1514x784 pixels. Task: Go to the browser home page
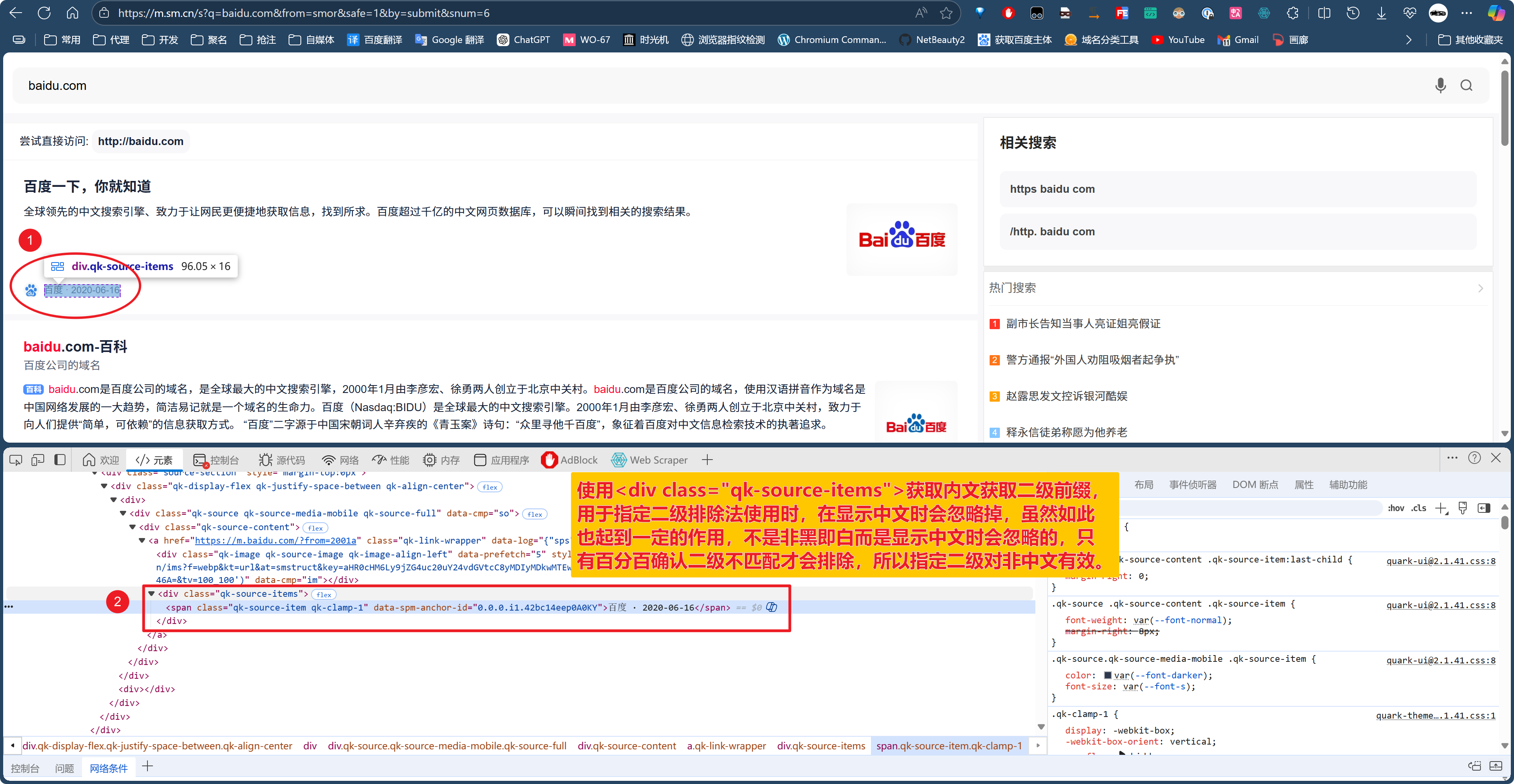point(72,13)
